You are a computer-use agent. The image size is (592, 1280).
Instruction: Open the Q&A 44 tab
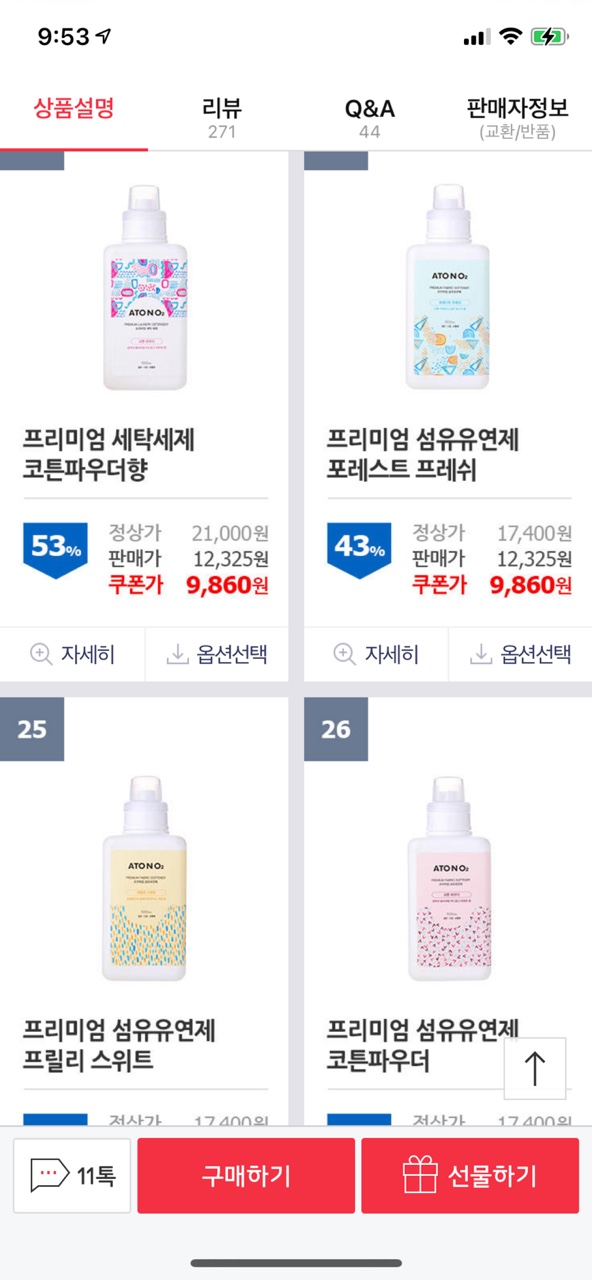click(370, 118)
